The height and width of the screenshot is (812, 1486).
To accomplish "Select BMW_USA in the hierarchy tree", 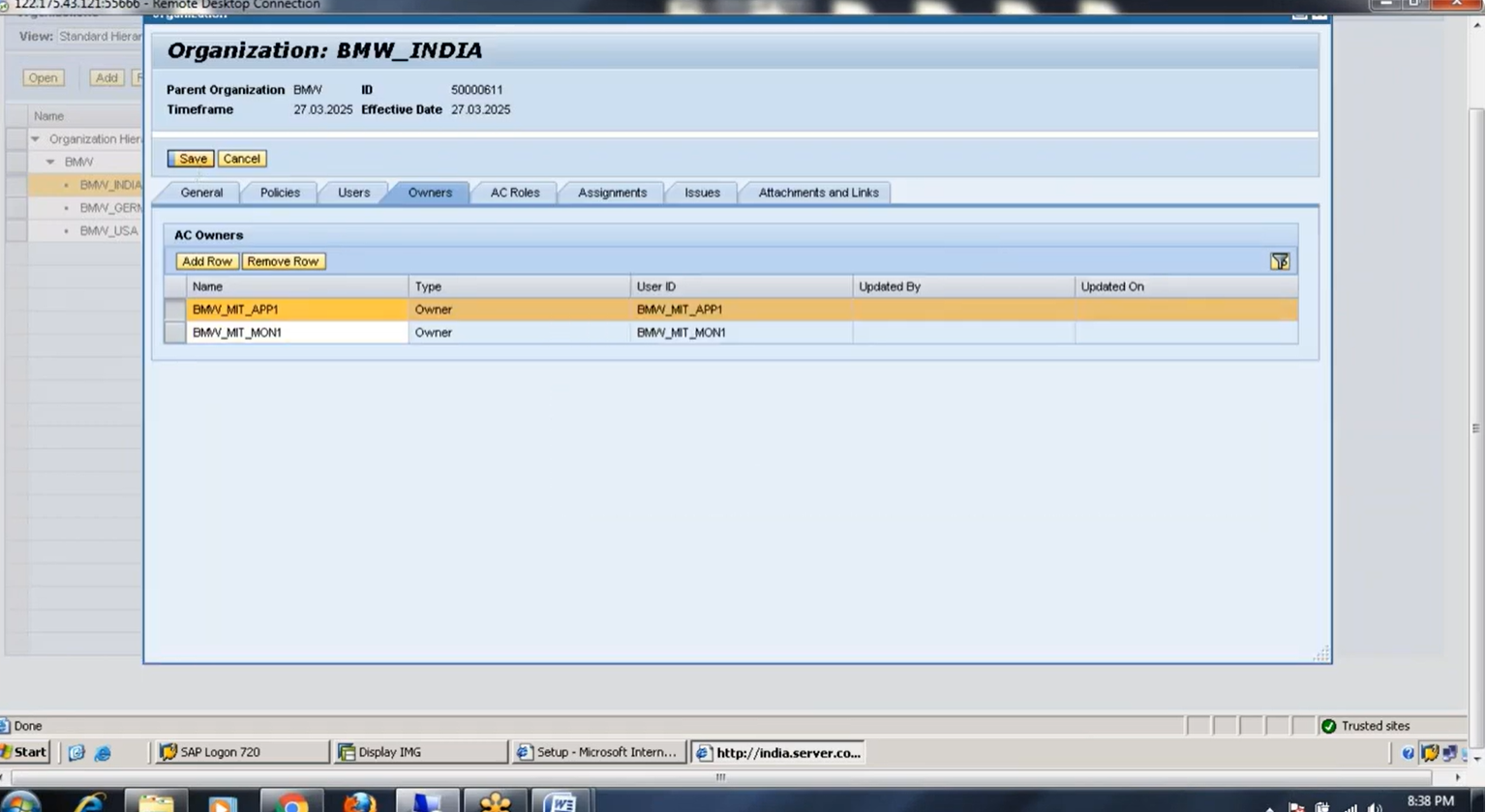I will pos(108,231).
